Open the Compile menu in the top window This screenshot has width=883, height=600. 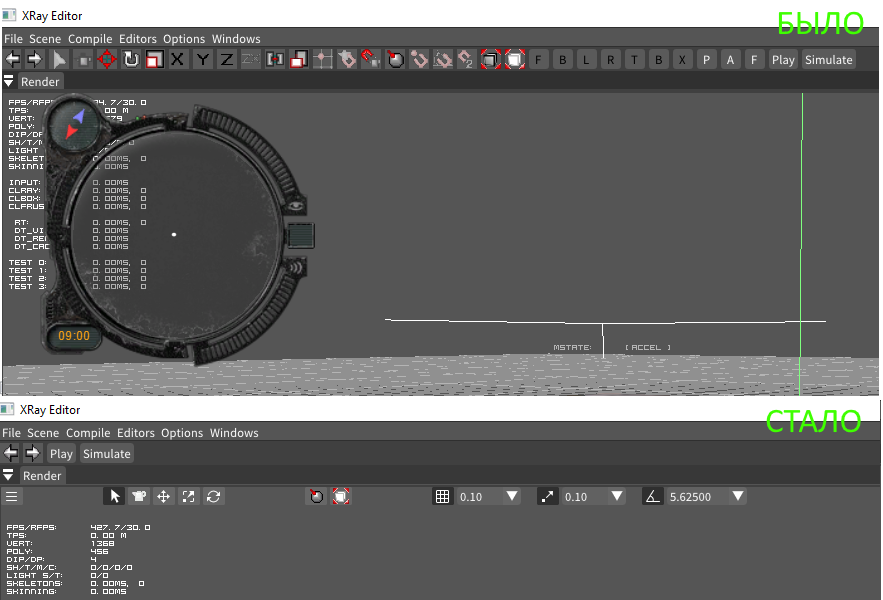90,39
